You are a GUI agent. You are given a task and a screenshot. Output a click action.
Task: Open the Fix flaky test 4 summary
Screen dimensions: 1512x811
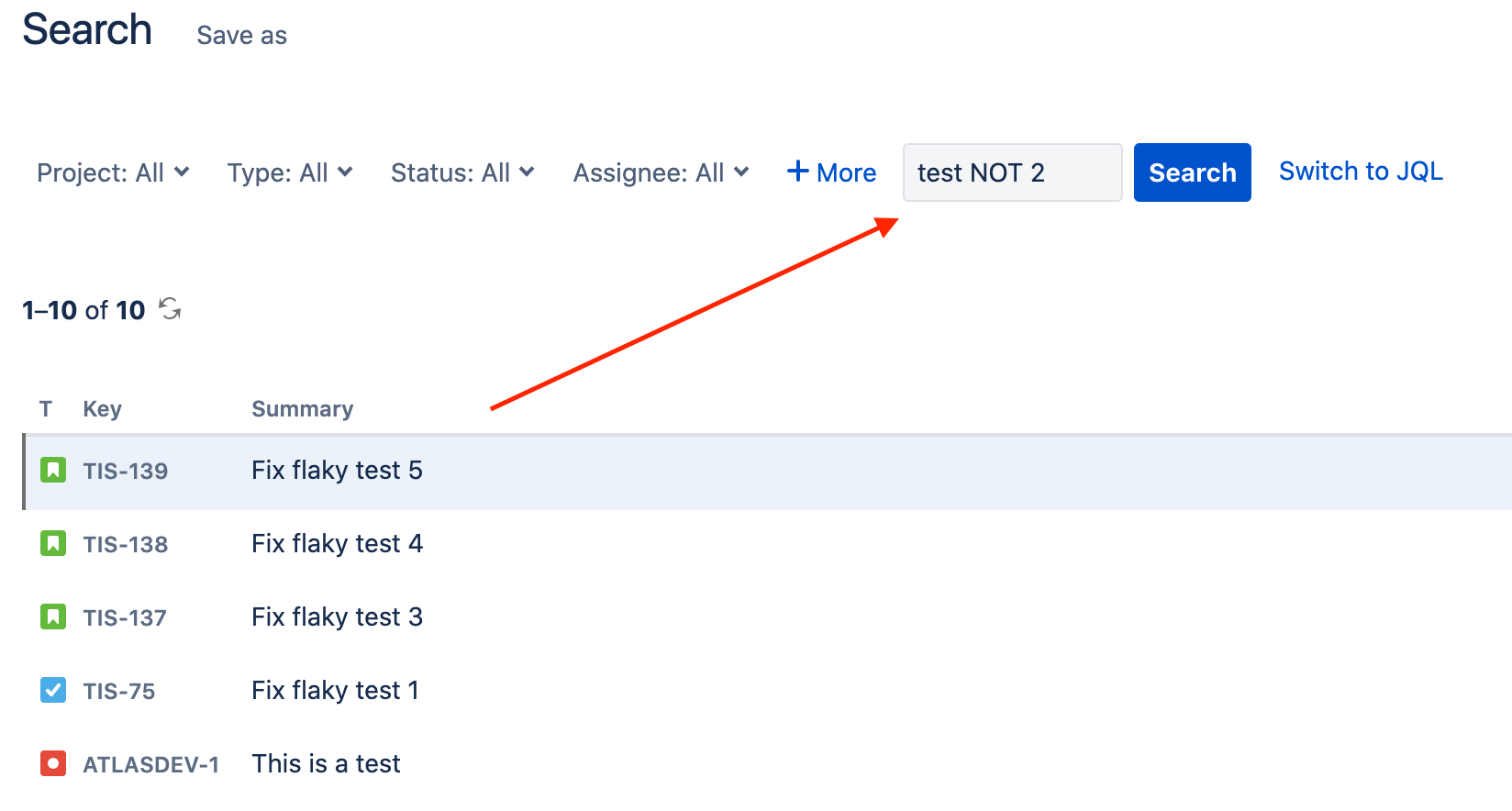(337, 544)
